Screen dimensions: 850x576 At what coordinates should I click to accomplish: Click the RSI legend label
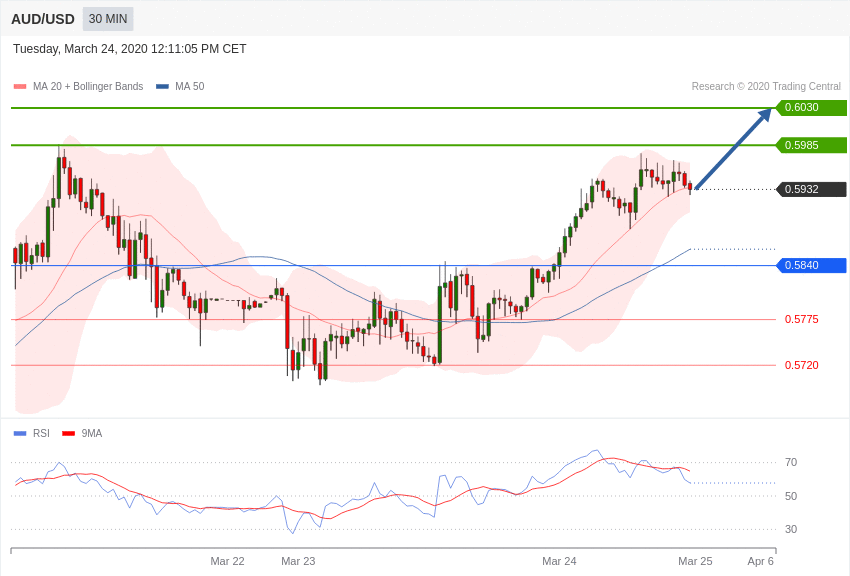(x=41, y=433)
